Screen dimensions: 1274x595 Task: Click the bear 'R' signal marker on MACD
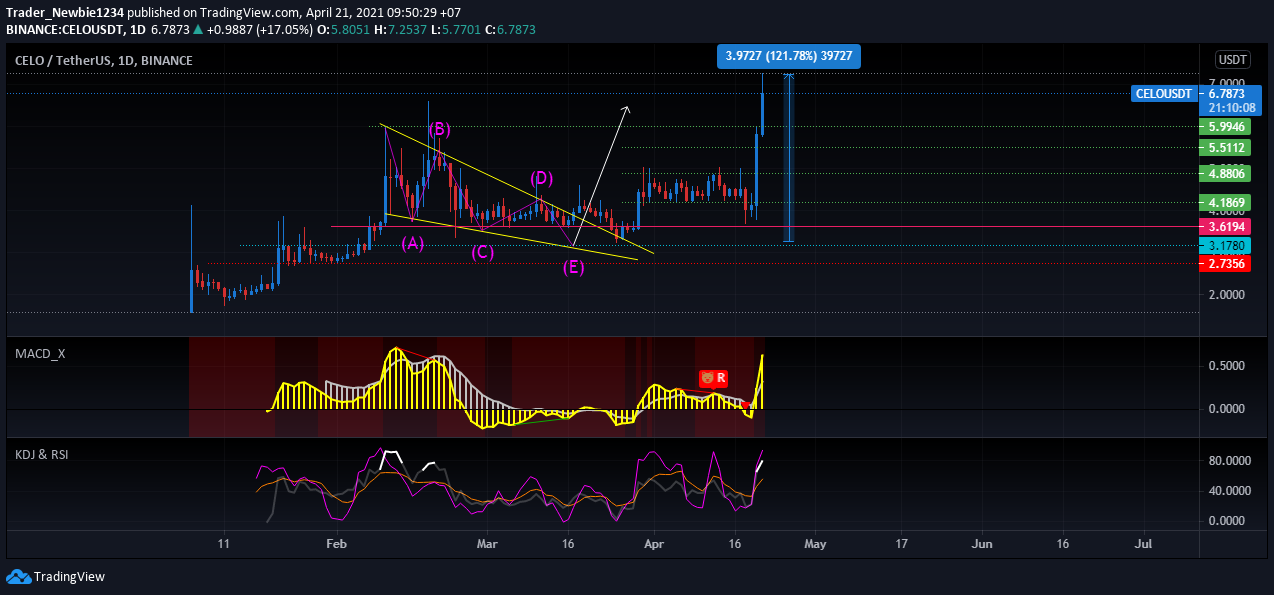click(713, 378)
